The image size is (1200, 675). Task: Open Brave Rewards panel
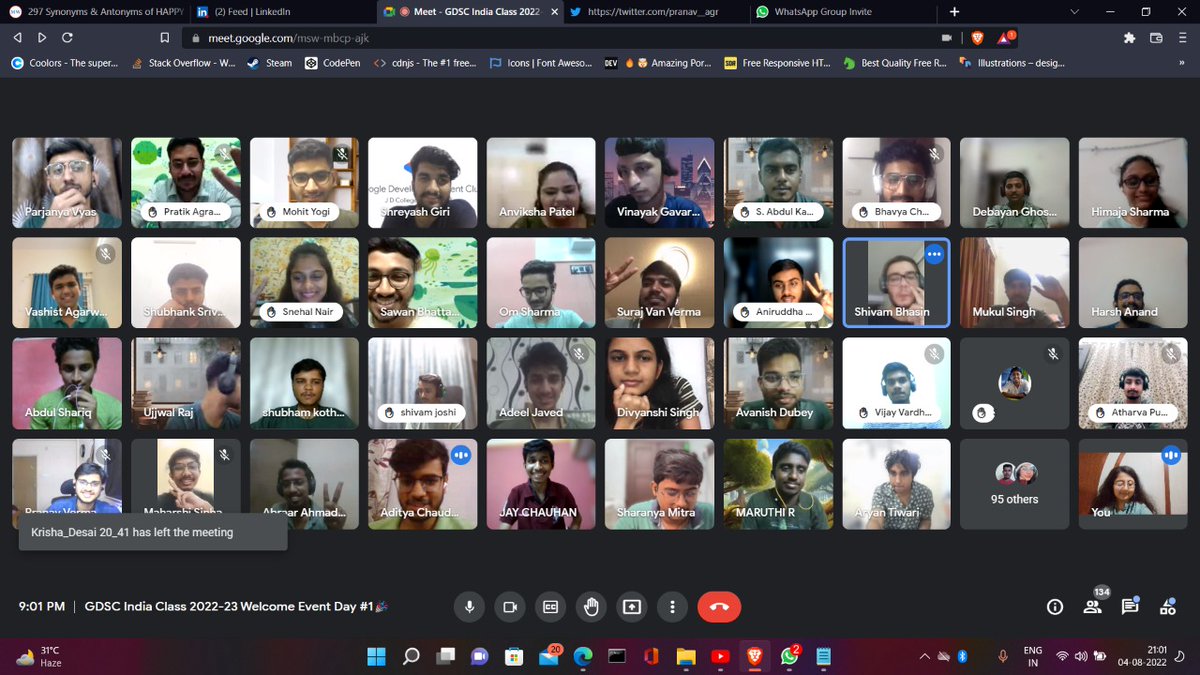point(1004,37)
